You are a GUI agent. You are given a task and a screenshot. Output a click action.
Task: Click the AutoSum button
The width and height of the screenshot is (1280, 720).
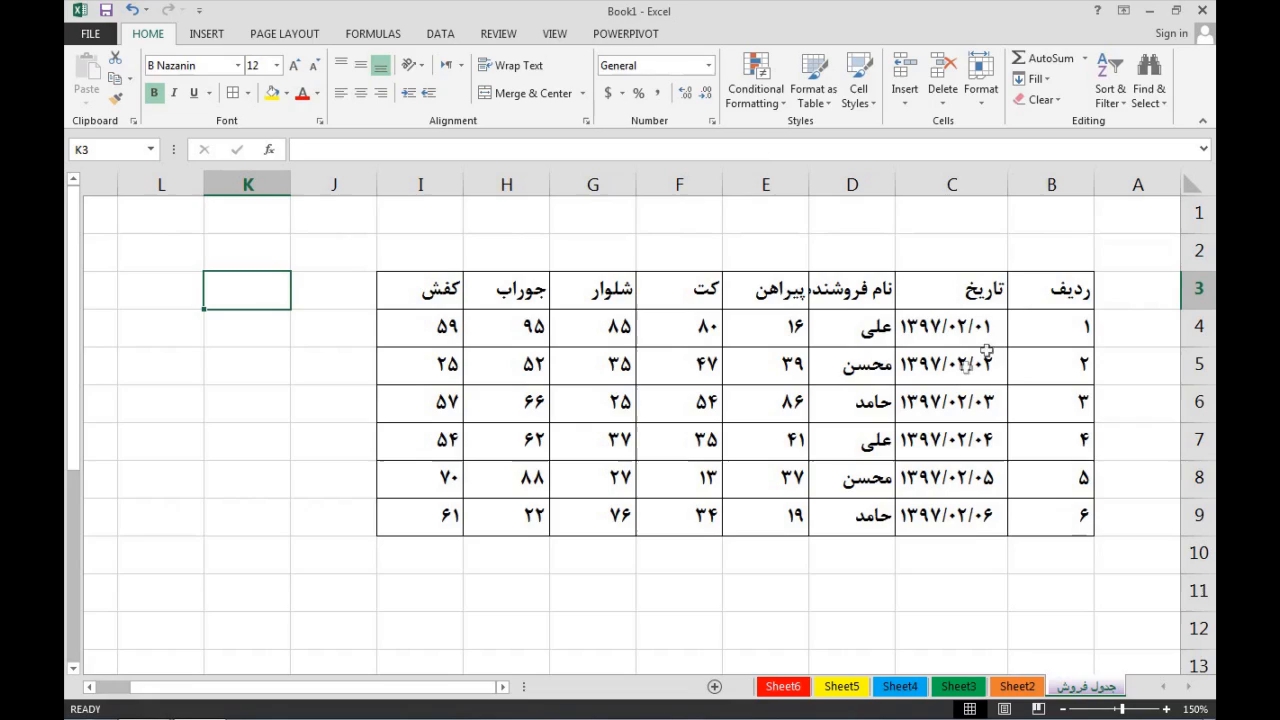(1043, 58)
